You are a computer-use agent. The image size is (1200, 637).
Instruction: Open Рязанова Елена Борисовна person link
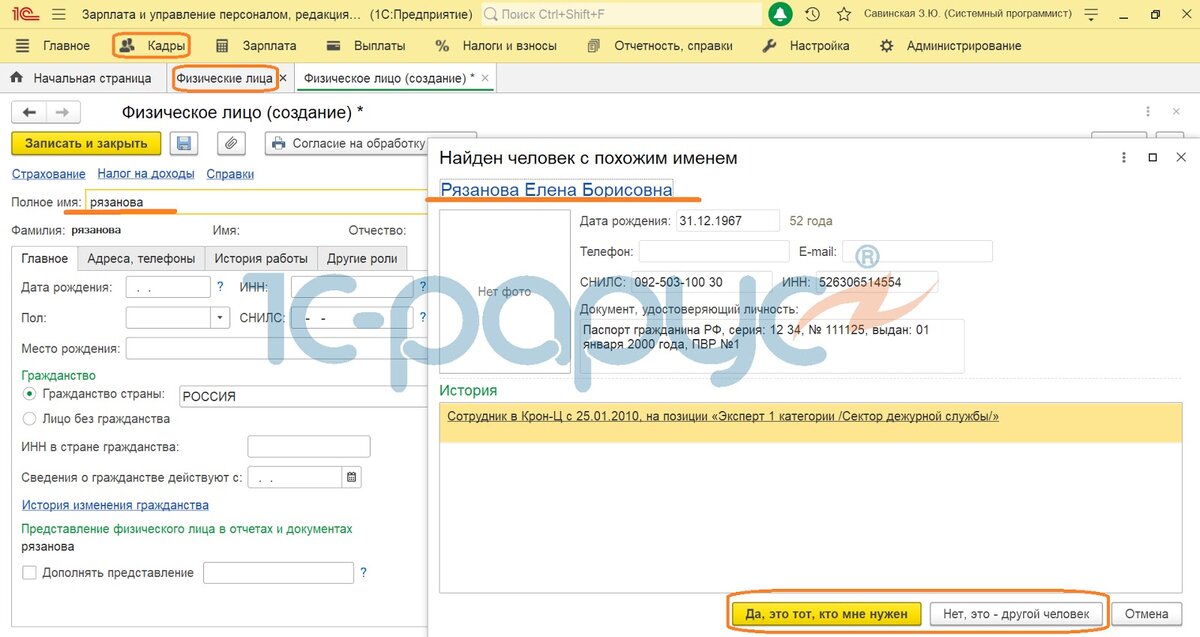click(556, 189)
